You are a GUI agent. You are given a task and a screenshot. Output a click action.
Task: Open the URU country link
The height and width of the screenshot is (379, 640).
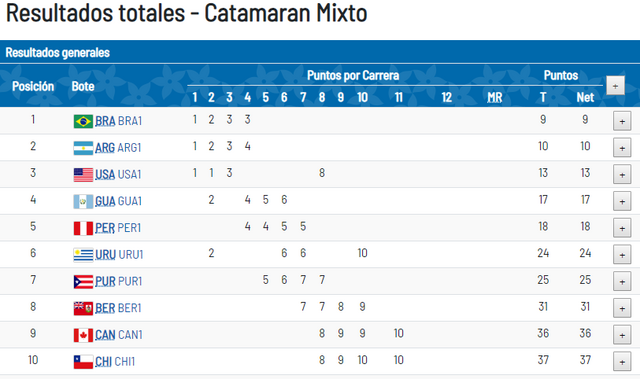click(x=105, y=255)
